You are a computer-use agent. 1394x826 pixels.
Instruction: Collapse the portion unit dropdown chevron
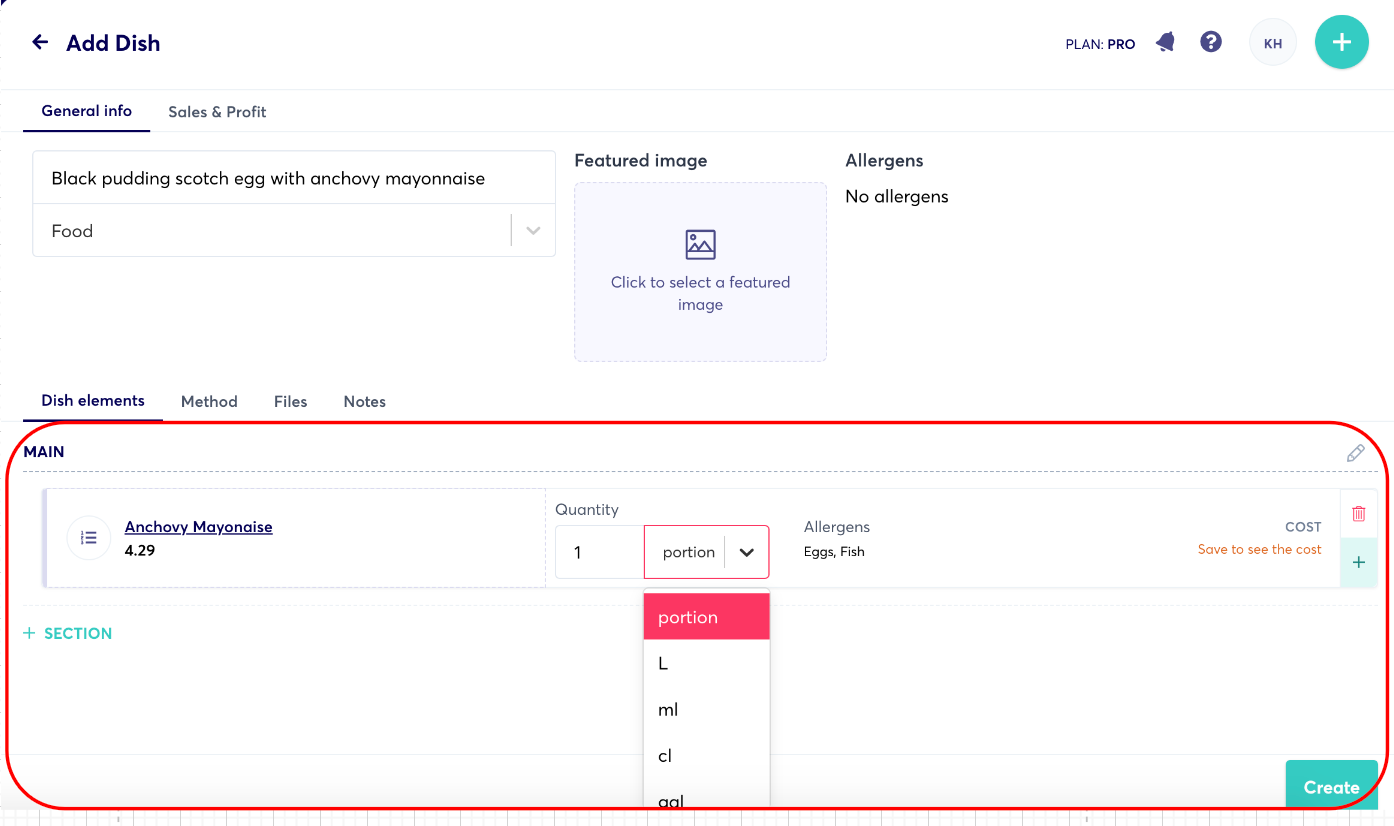pos(746,552)
